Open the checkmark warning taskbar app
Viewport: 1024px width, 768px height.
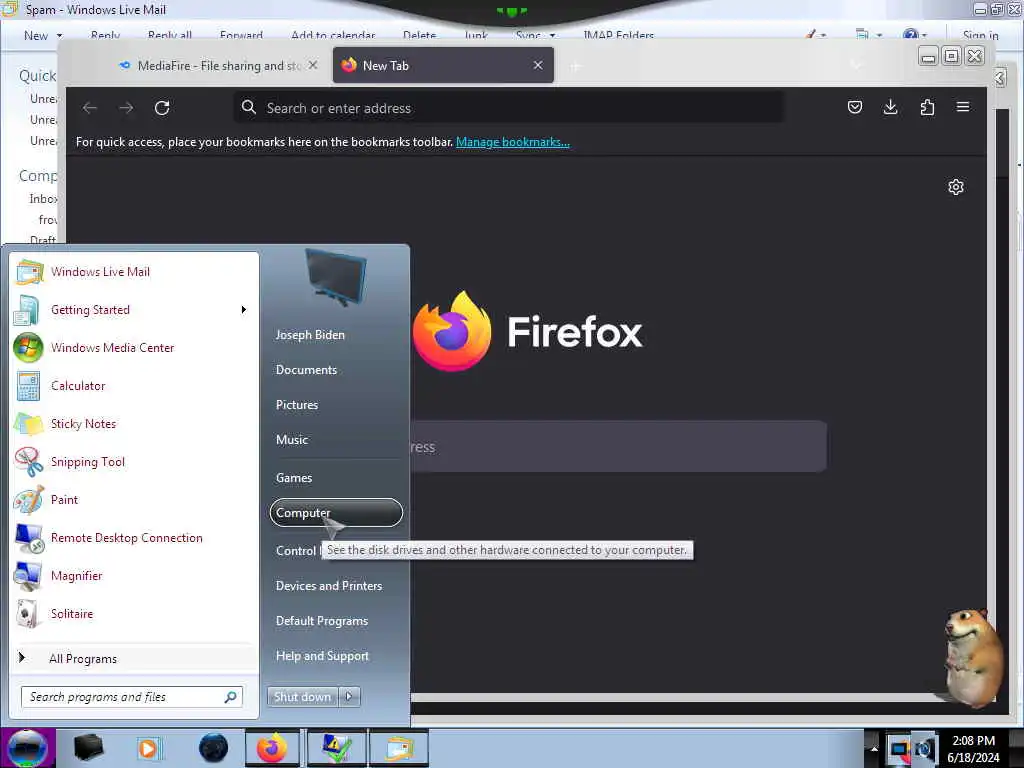pos(336,748)
